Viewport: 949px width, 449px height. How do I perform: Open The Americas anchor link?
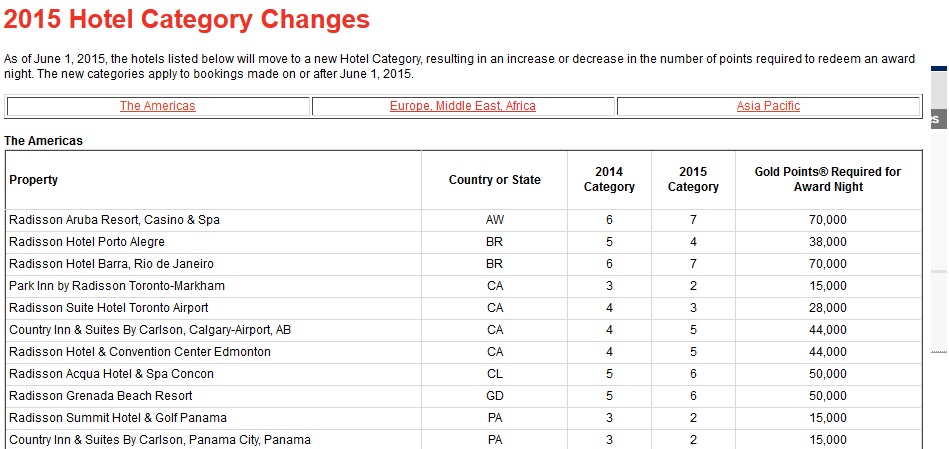[157, 106]
